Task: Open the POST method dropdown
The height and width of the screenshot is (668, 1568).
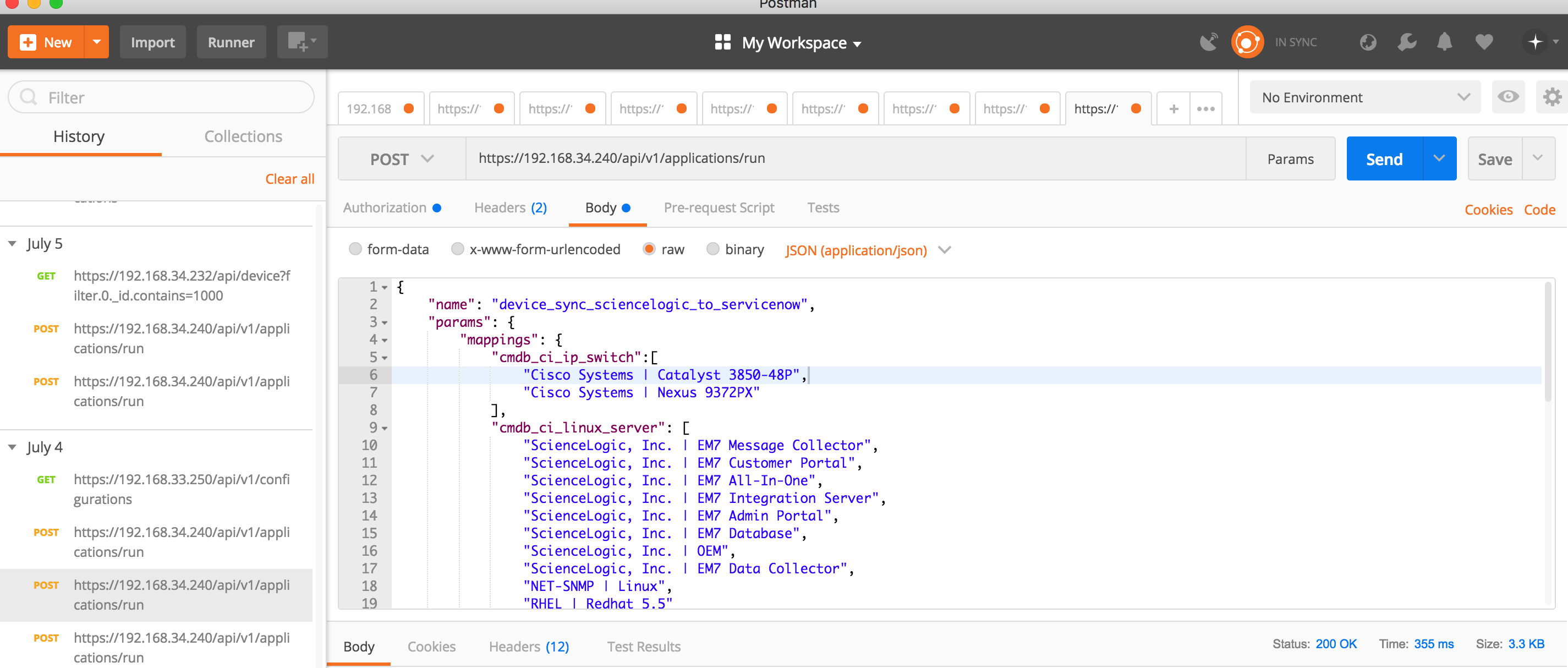Action: tap(402, 159)
